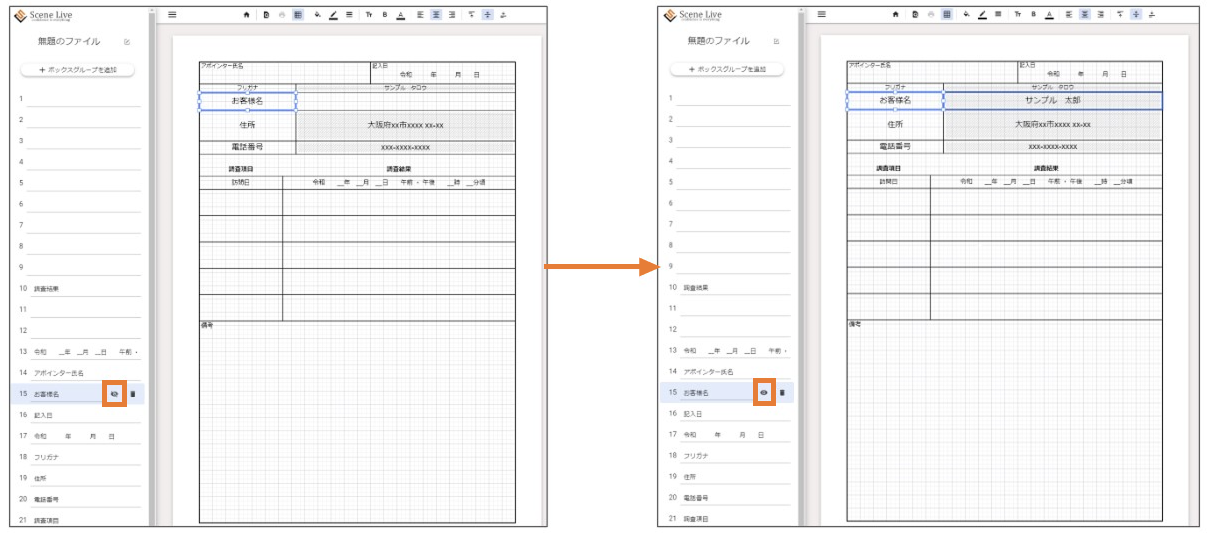1208x533 pixels.
Task: Select the サンプル 太郎 cell in the right form
Action: (1052, 101)
